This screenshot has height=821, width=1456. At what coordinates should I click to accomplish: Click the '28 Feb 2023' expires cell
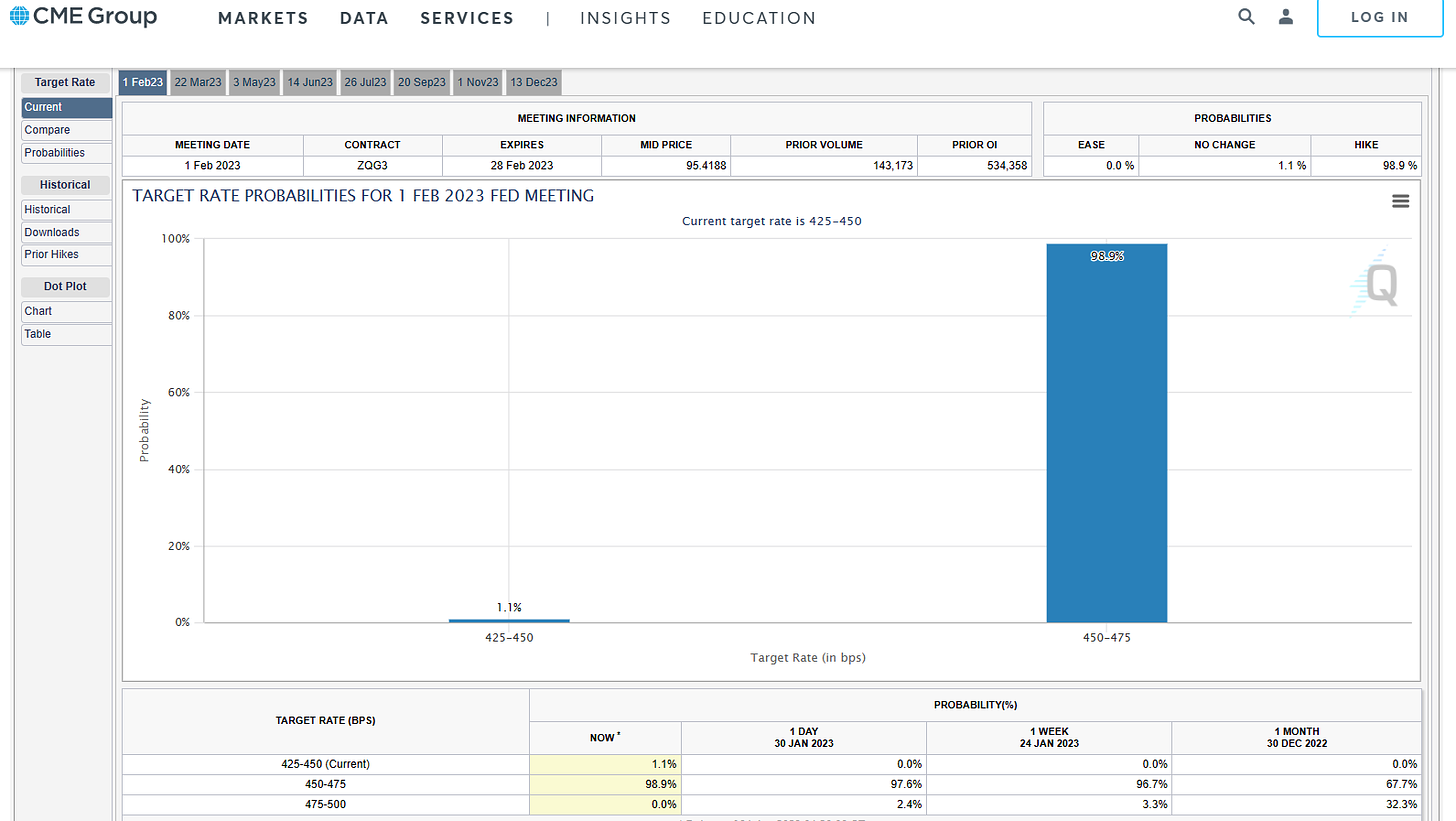[x=522, y=166]
